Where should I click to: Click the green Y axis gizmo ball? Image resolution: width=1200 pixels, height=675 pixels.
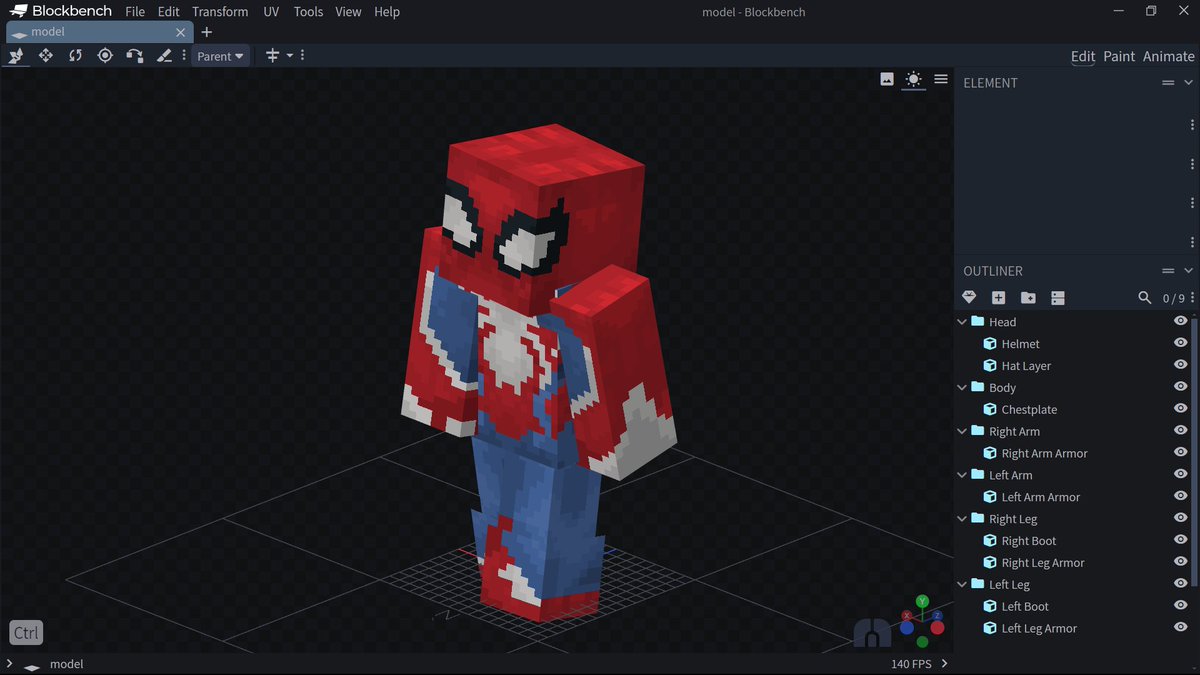click(922, 601)
